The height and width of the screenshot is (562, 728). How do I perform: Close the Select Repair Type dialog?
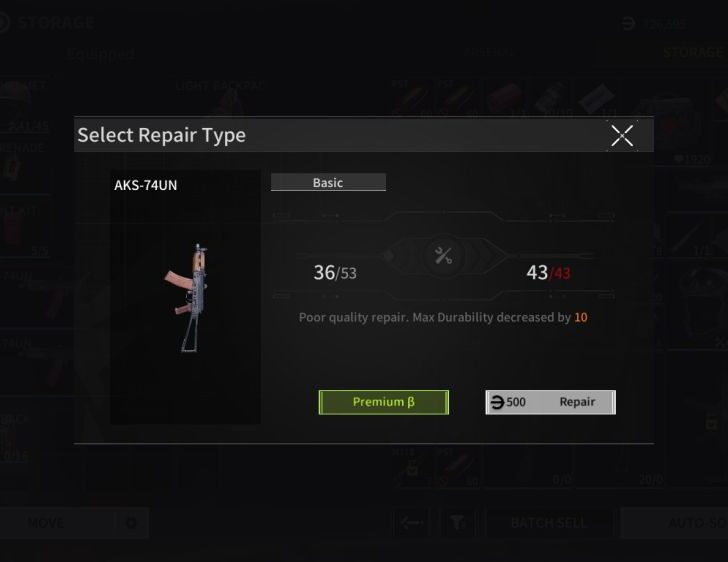(622, 136)
